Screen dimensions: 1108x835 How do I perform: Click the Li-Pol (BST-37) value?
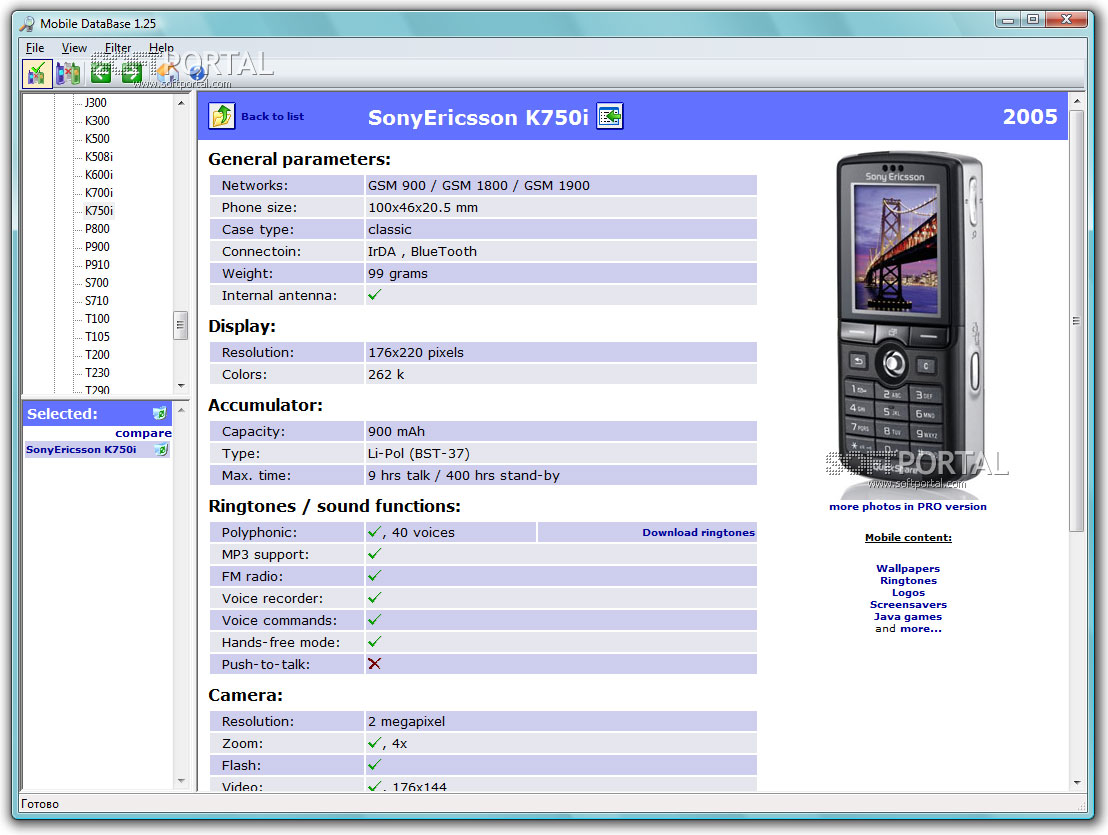418,454
